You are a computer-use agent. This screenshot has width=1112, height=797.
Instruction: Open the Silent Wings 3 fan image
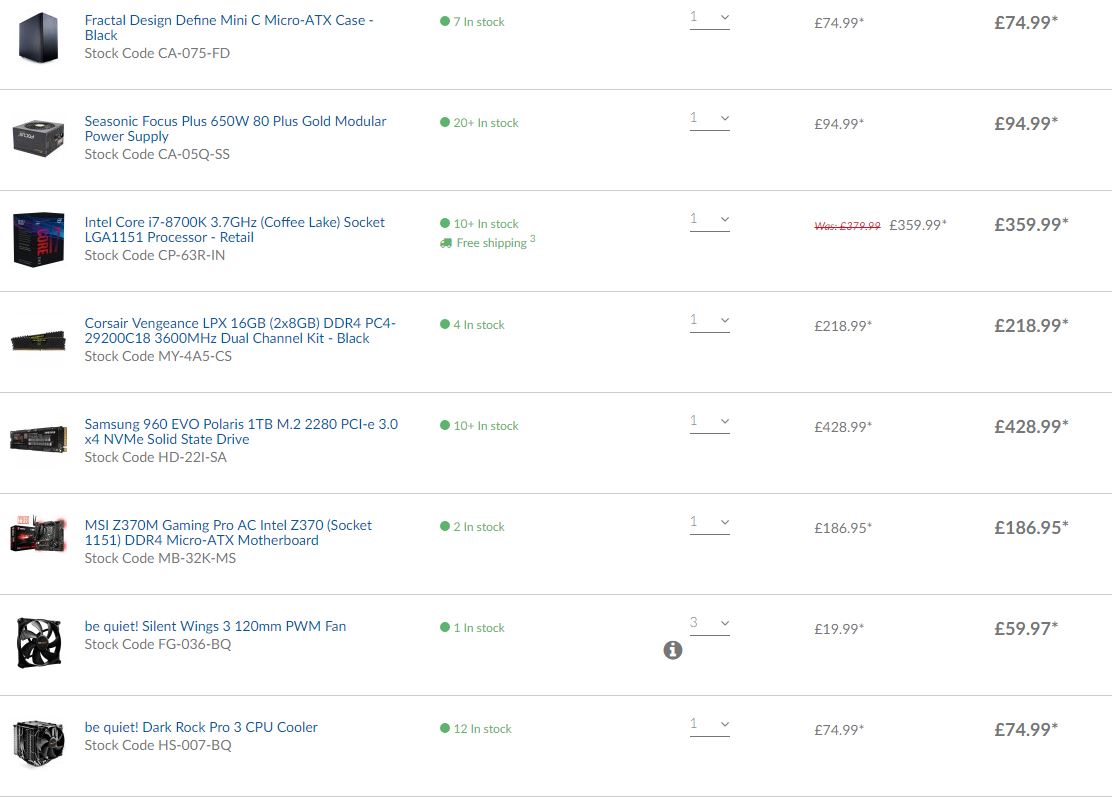(39, 642)
